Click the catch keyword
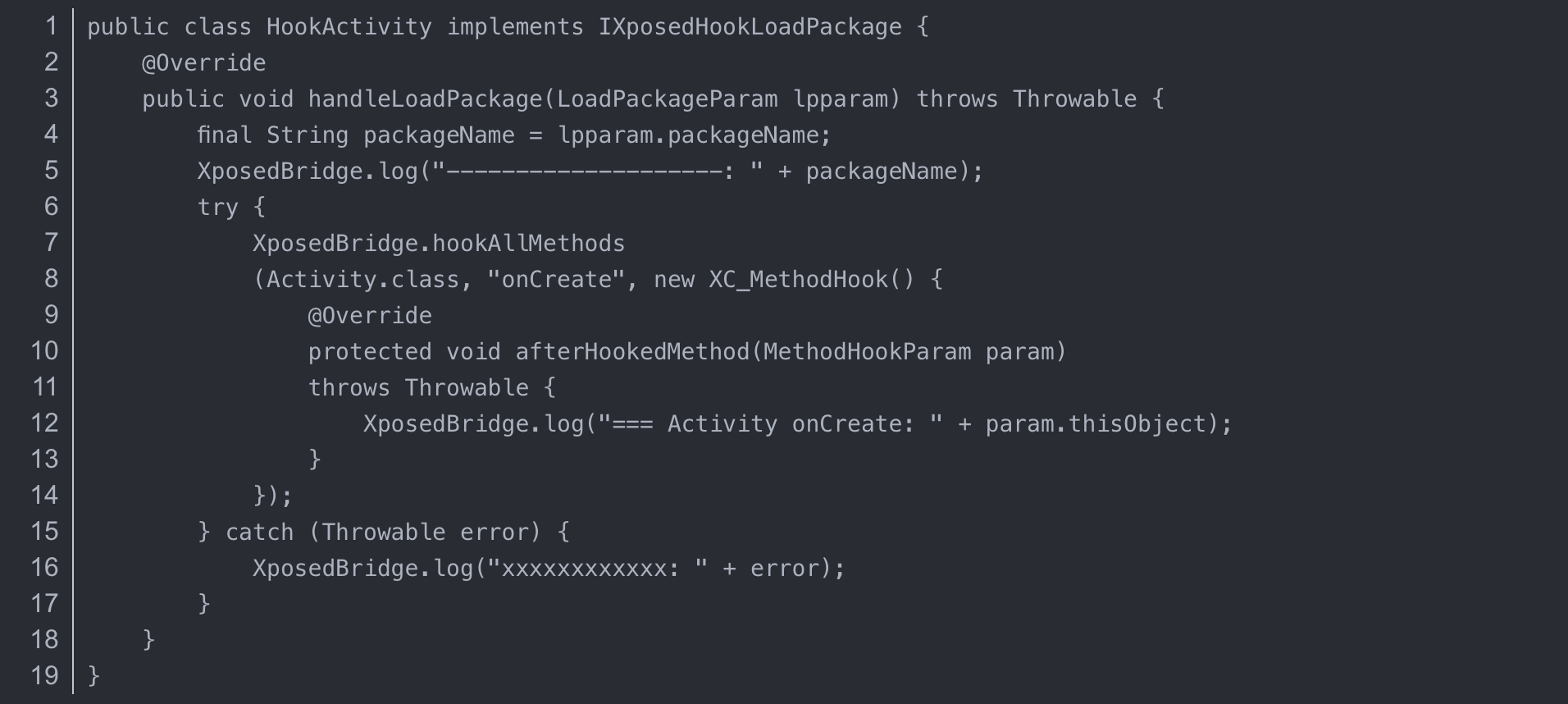The image size is (1568, 704). [259, 533]
